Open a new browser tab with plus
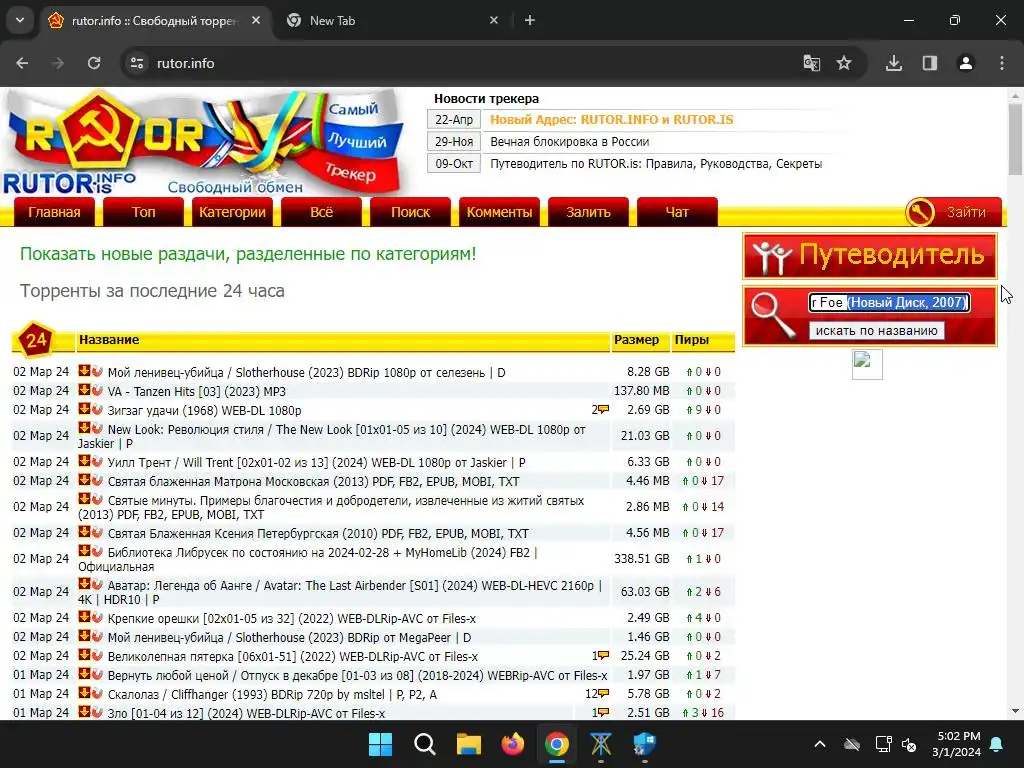1024x768 pixels. tap(530, 20)
